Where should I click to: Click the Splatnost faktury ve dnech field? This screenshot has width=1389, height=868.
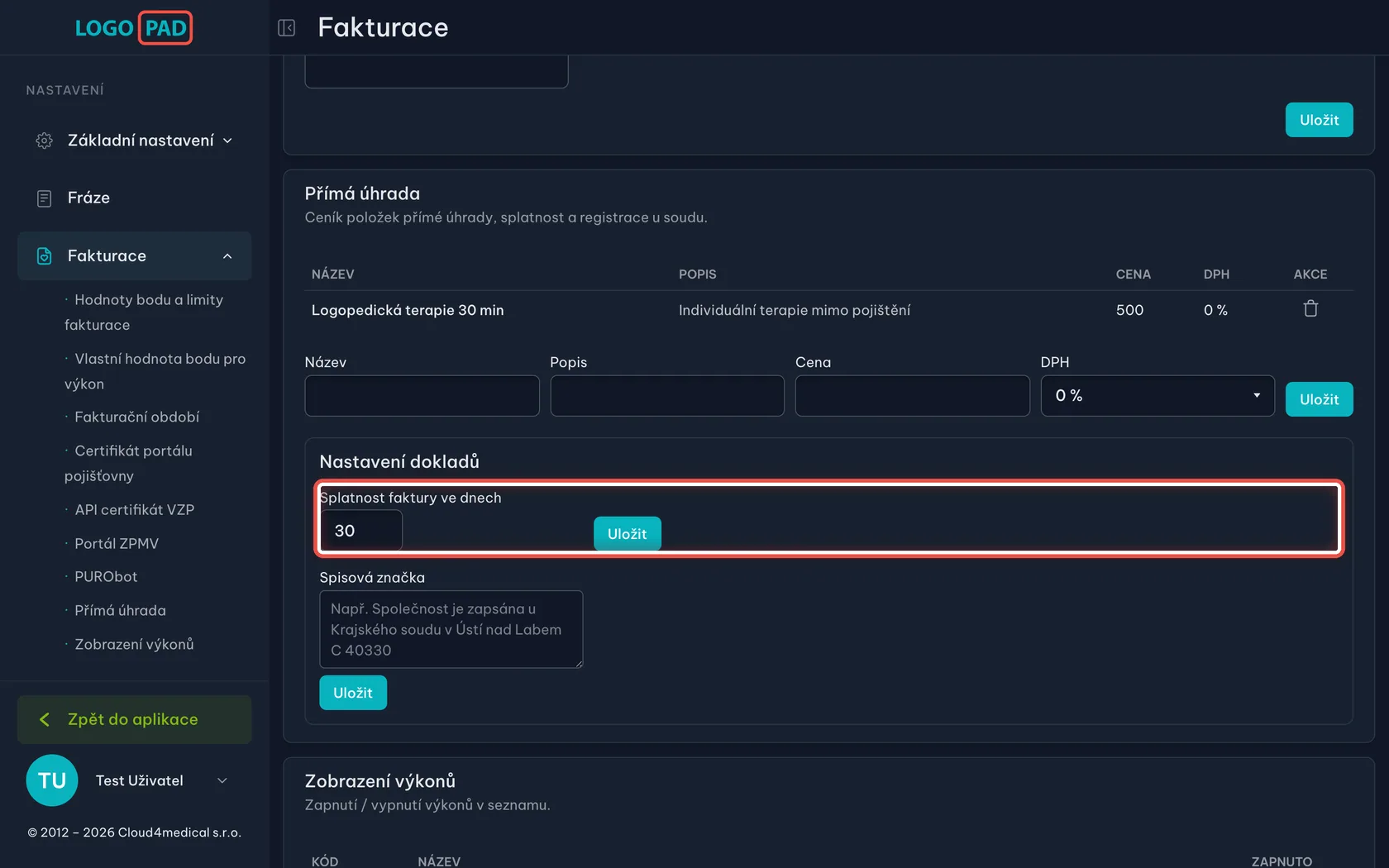pyautogui.click(x=361, y=531)
